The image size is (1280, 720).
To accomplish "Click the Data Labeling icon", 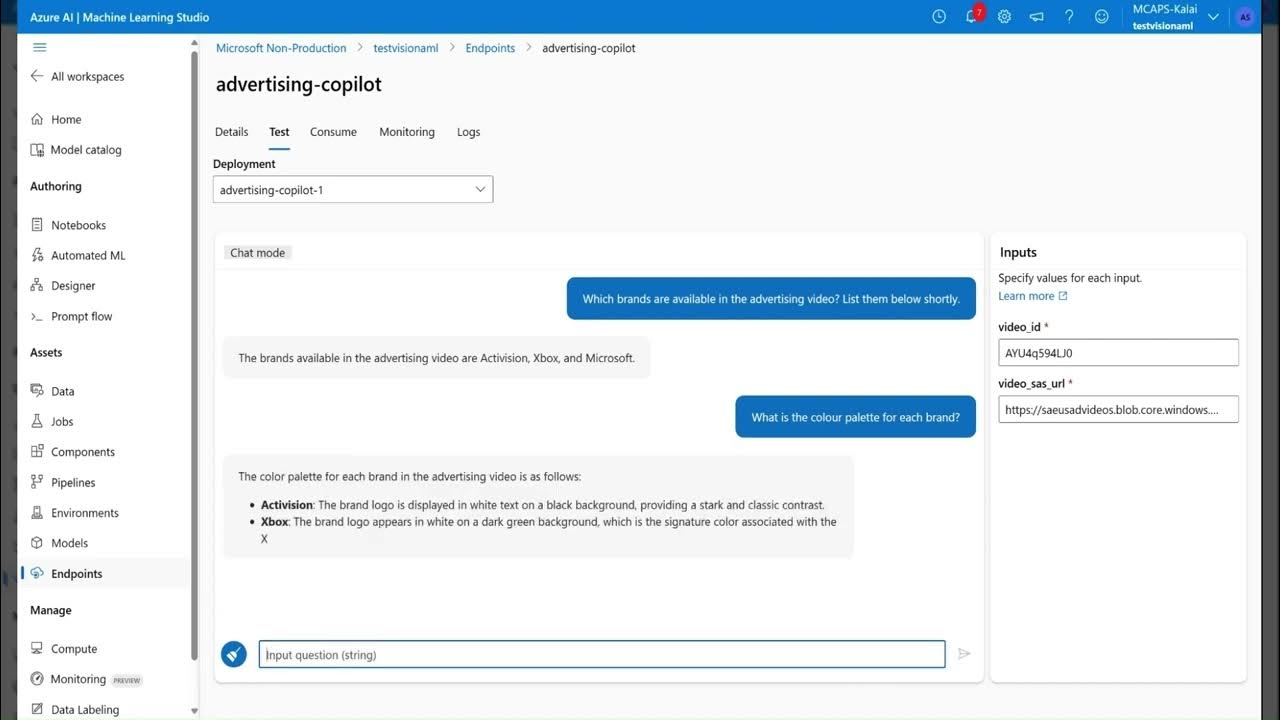I will (37, 709).
